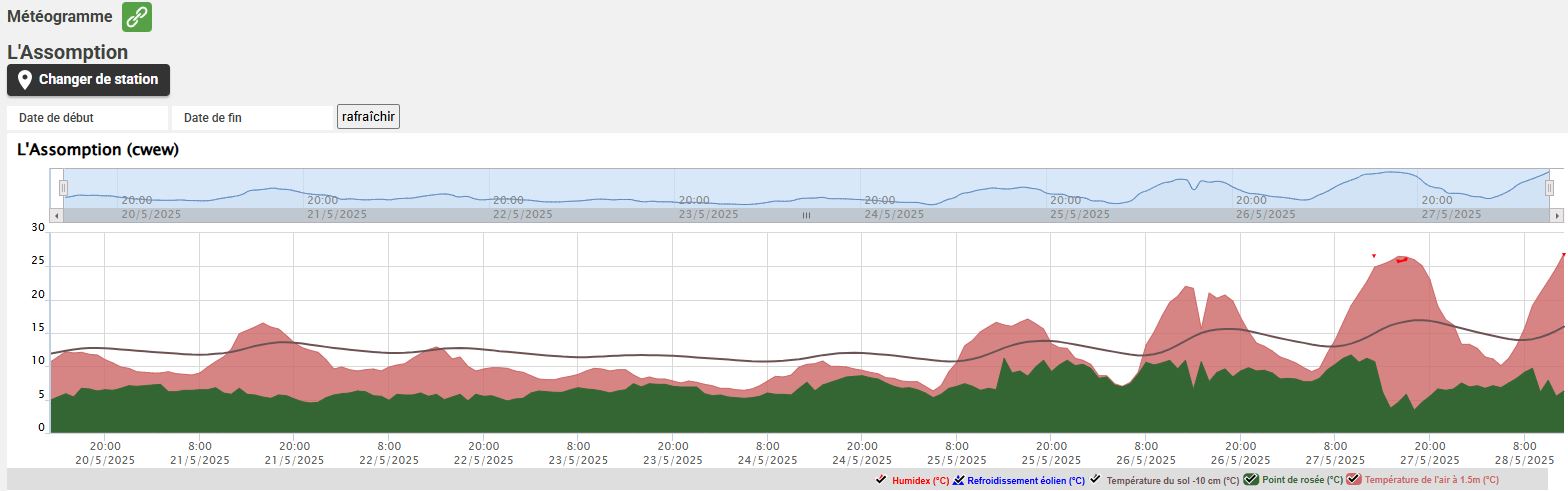Toggle Température du sol -10 cm checkmark
The width and height of the screenshot is (1568, 491).
(x=1096, y=480)
